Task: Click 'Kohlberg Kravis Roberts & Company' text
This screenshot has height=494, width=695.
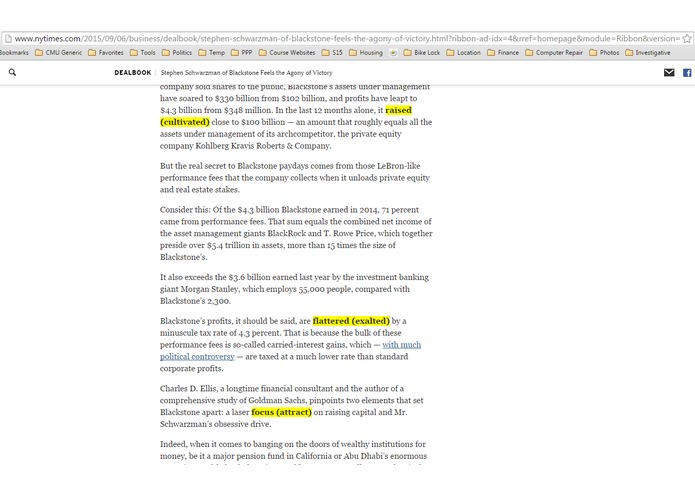Action: [x=263, y=146]
